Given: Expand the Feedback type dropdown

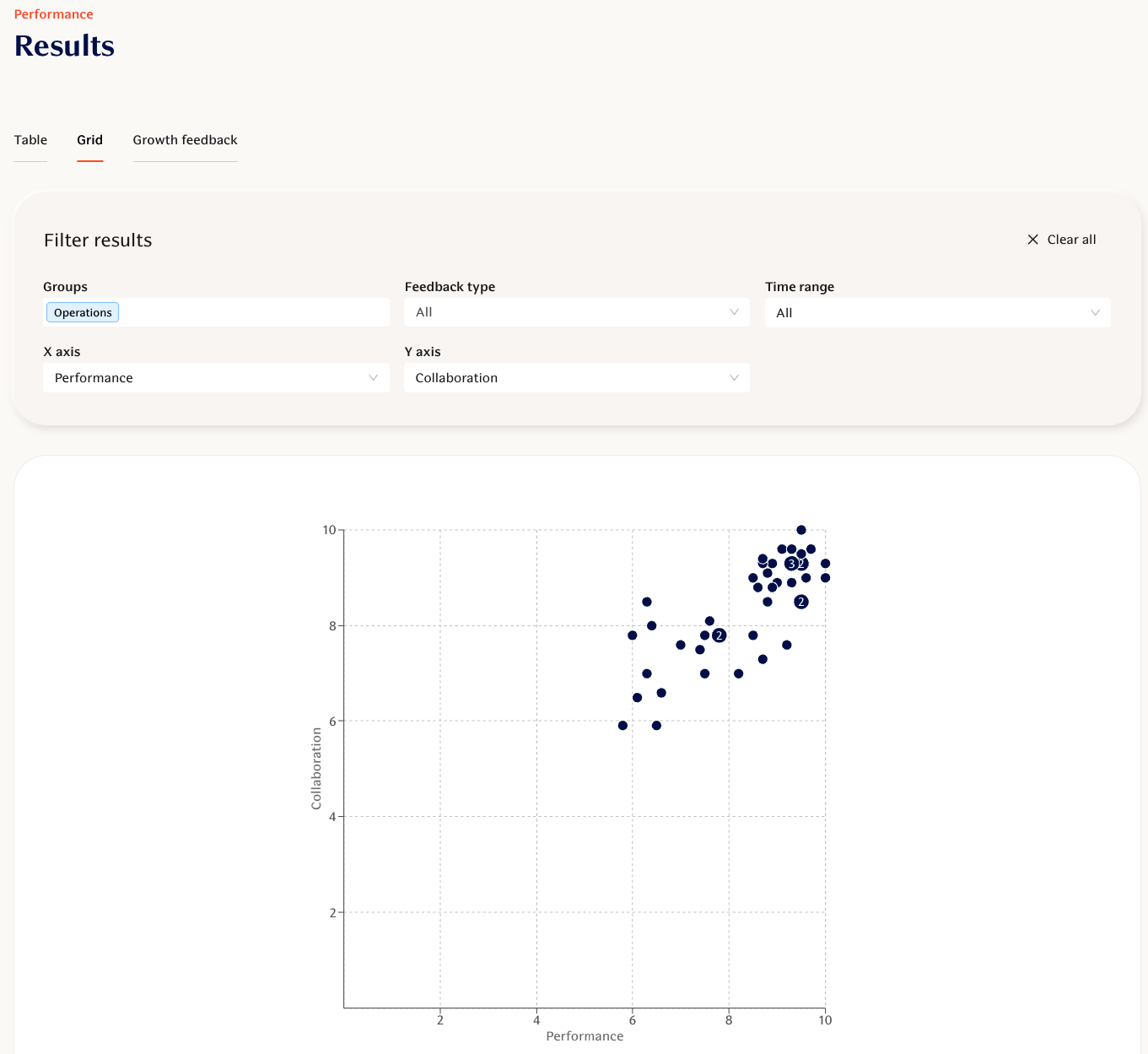Looking at the screenshot, I should tap(576, 312).
